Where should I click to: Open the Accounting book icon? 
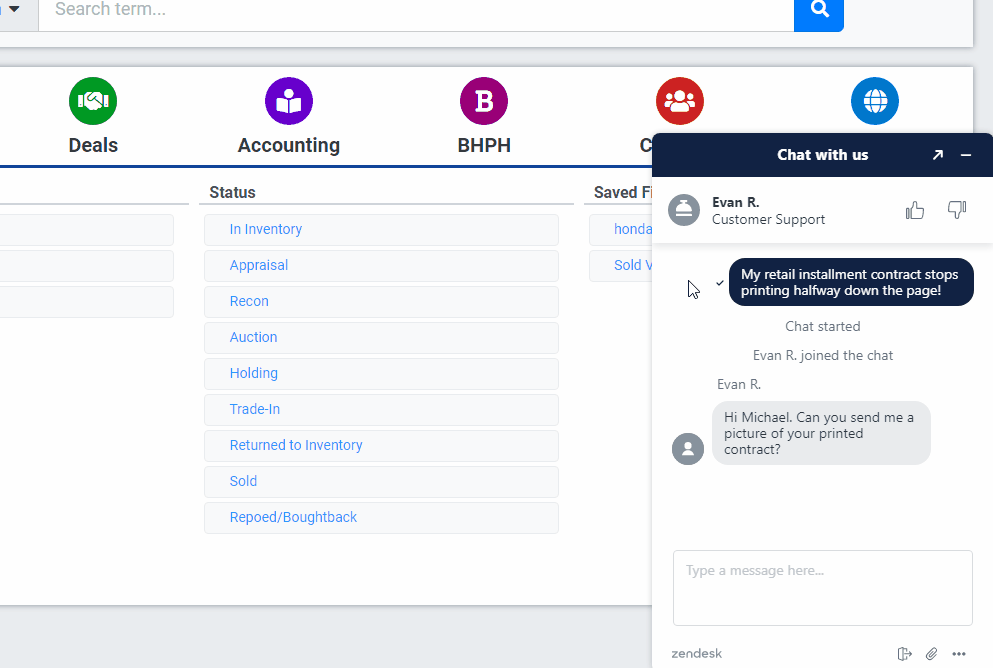pyautogui.click(x=289, y=101)
